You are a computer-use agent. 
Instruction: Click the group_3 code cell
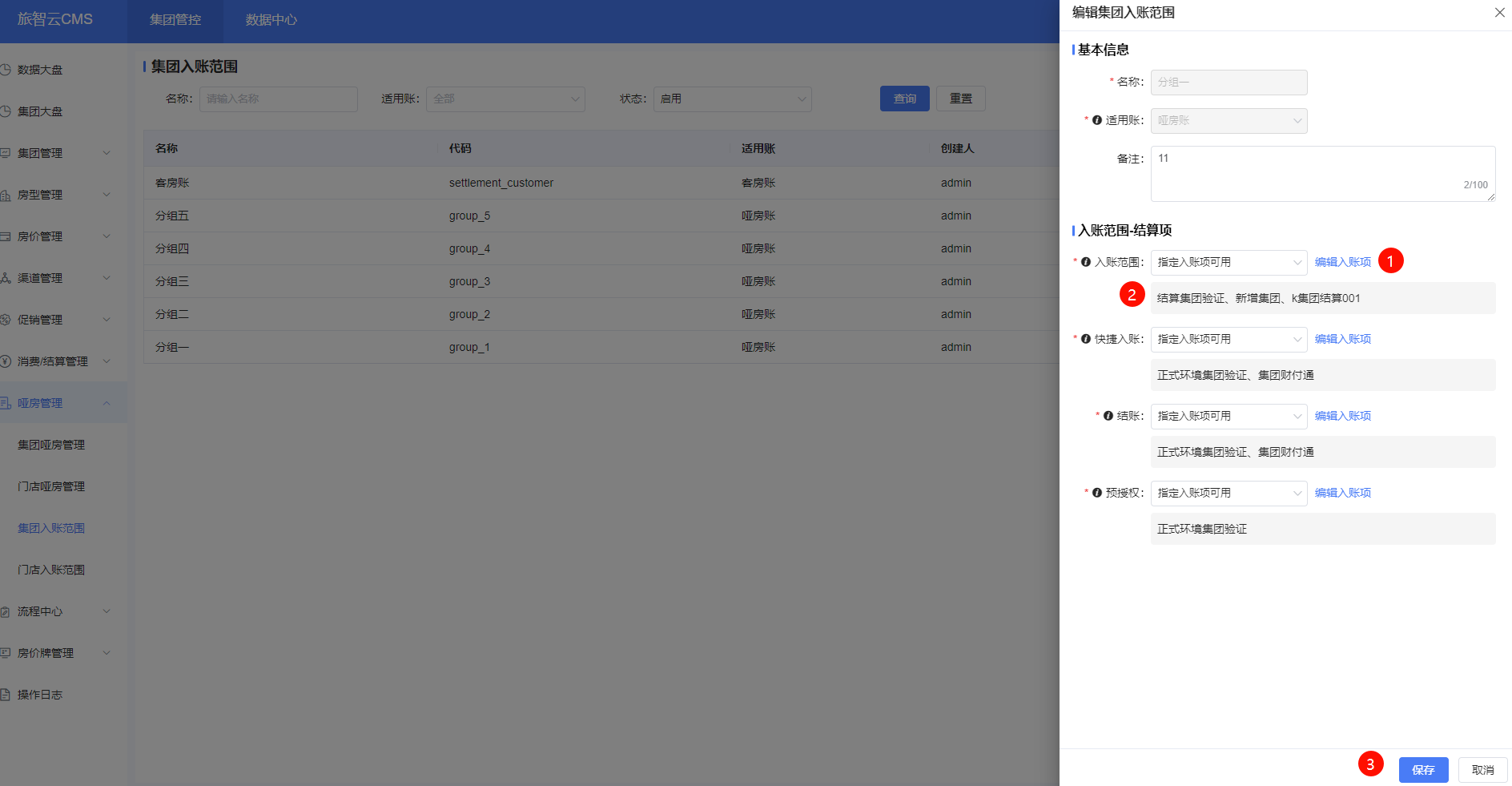click(x=469, y=281)
